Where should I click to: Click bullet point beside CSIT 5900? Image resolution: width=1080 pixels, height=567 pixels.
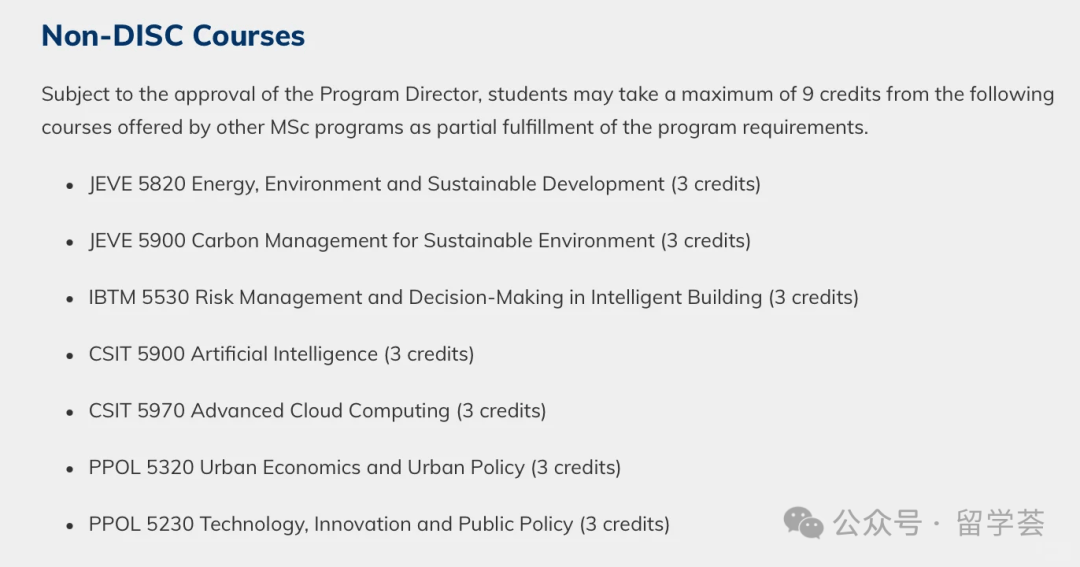pos(70,355)
